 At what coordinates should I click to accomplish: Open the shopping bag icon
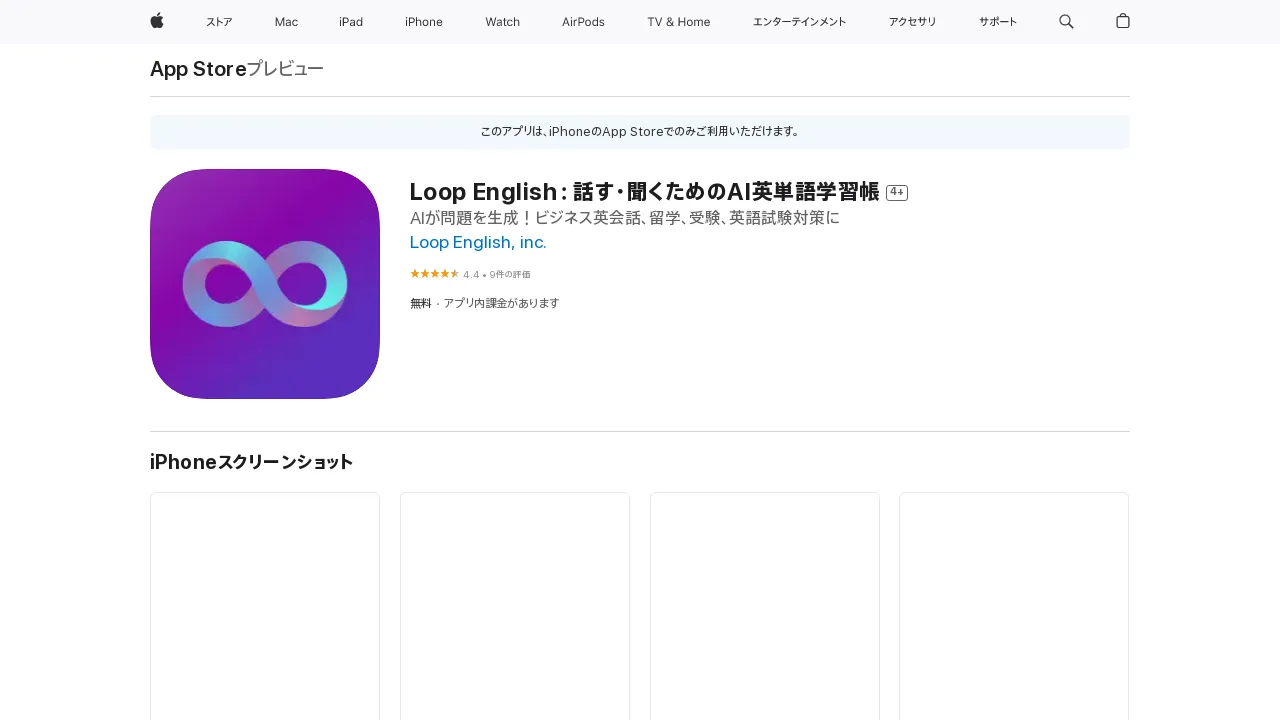[x=1122, y=21]
